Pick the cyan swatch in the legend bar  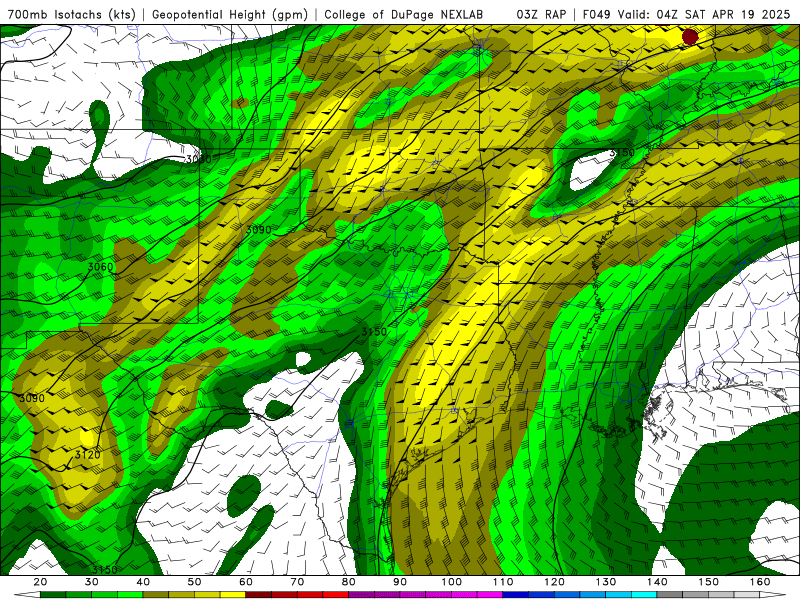(644, 594)
